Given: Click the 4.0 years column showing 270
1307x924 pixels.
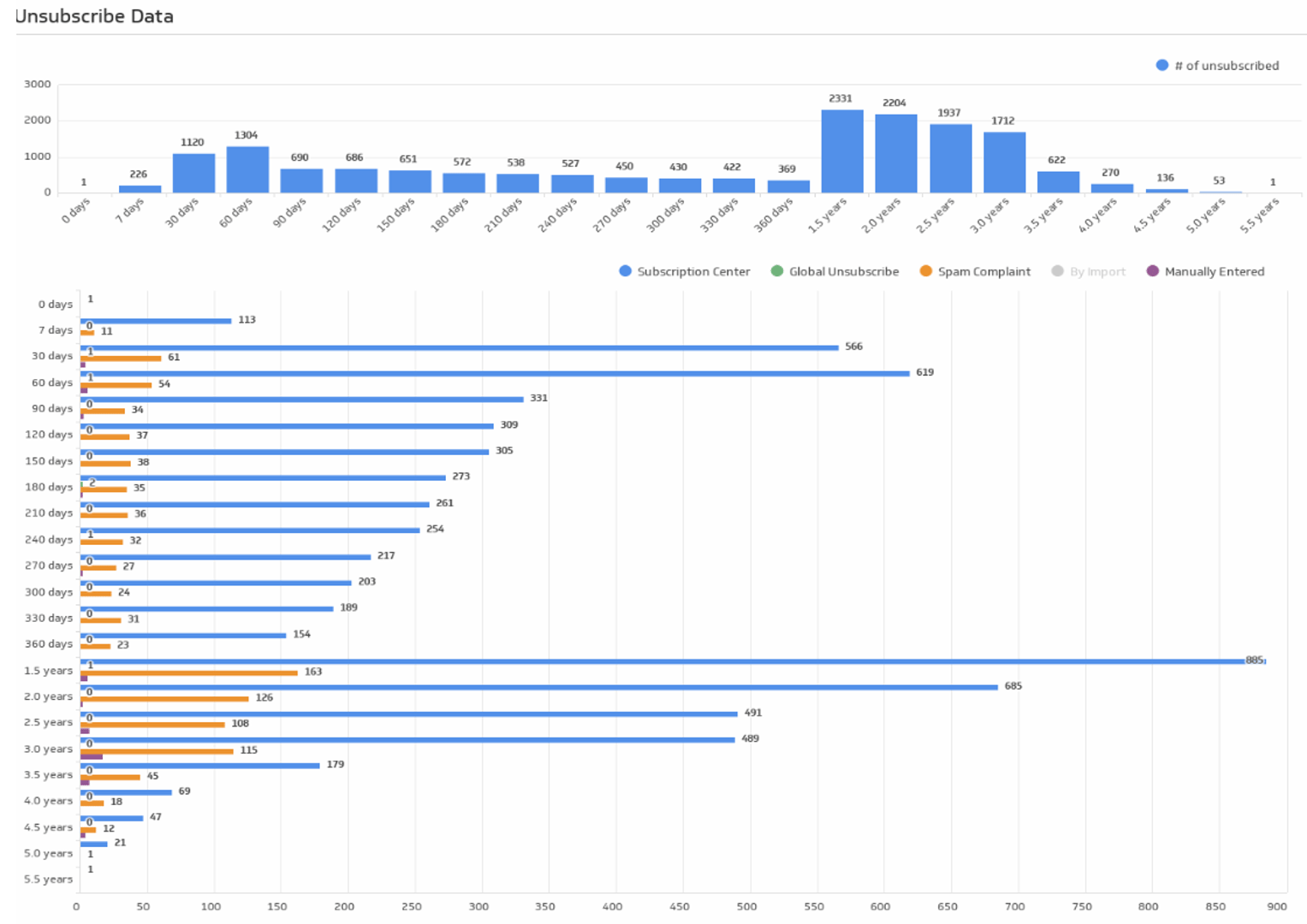Looking at the screenshot, I should coord(1112,188).
